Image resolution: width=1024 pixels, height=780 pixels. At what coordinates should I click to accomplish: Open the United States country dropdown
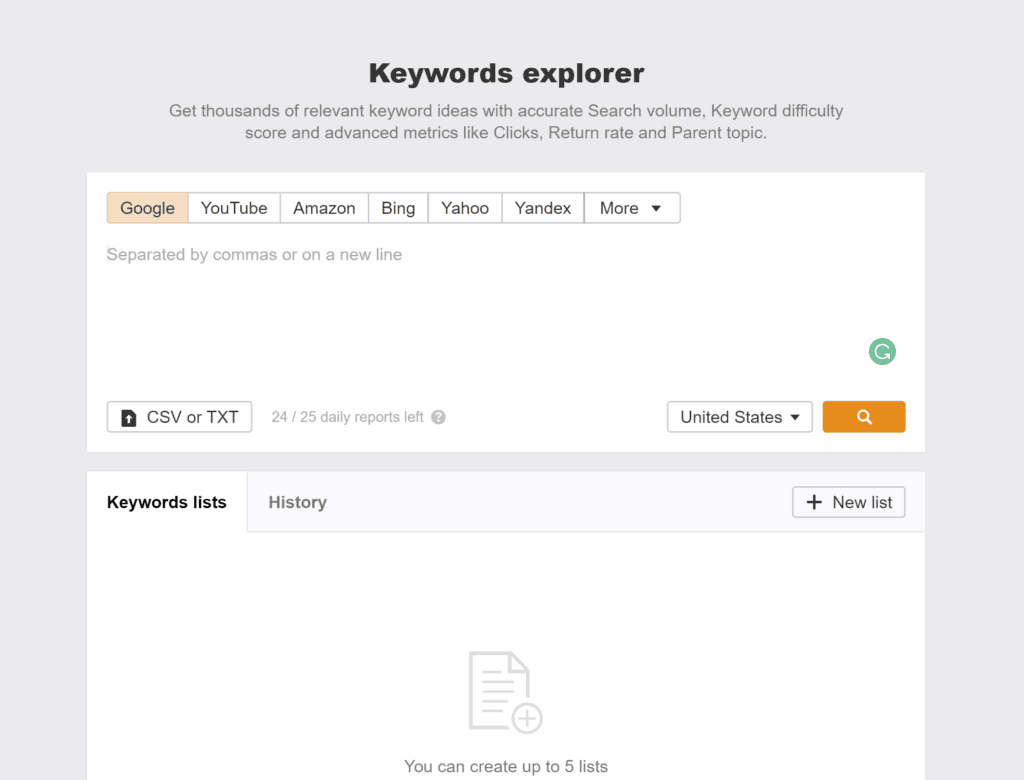pyautogui.click(x=739, y=417)
